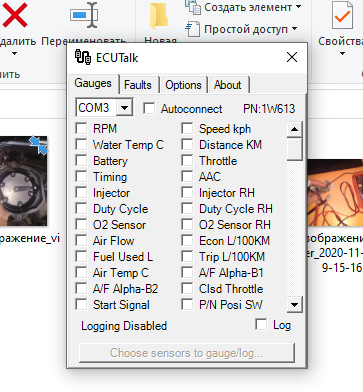Check the O2 Sensor RH box
The image size is (363, 392).
(187, 224)
